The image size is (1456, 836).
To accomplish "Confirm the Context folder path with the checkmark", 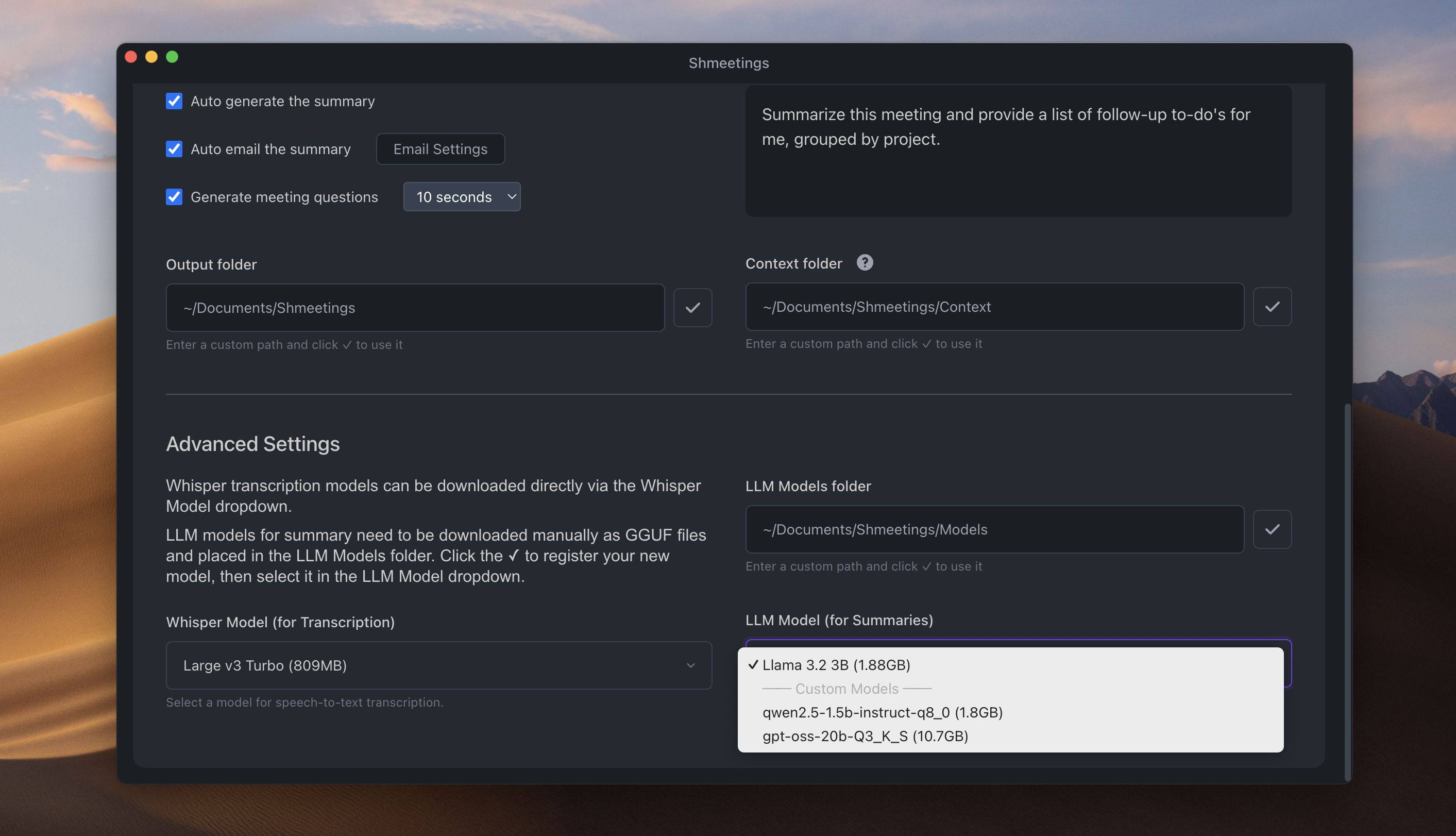I will (1272, 306).
